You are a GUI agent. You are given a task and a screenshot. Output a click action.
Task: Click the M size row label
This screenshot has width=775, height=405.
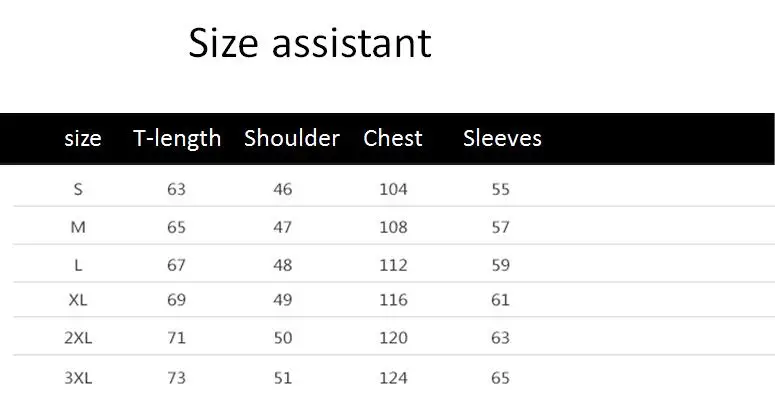[x=78, y=227]
